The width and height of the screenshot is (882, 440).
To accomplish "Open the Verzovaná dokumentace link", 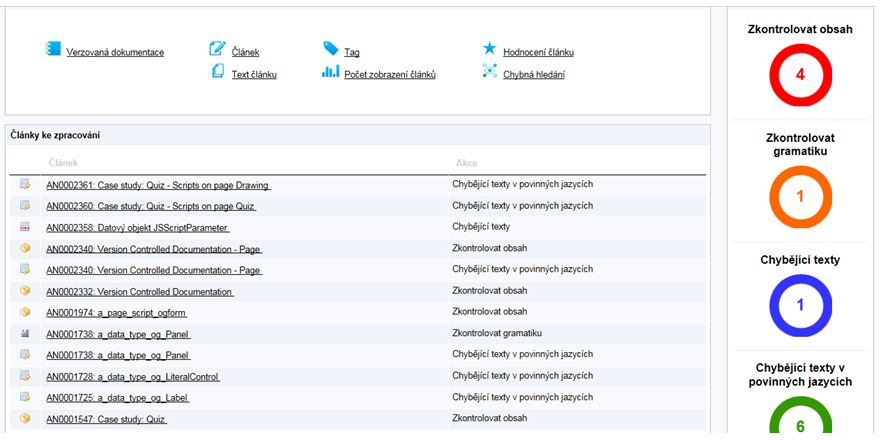I will tap(115, 52).
